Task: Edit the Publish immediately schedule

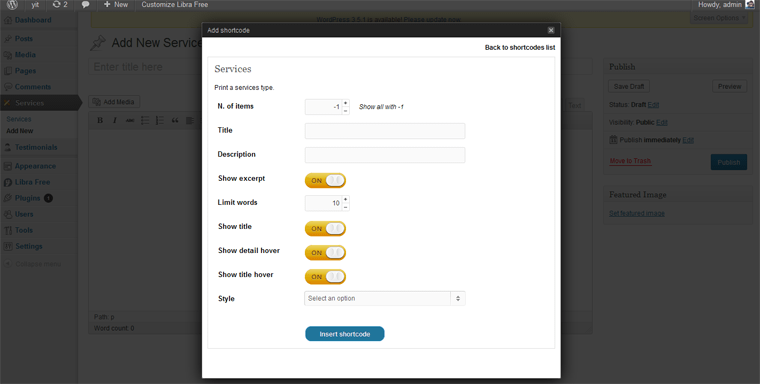Action: click(x=688, y=140)
